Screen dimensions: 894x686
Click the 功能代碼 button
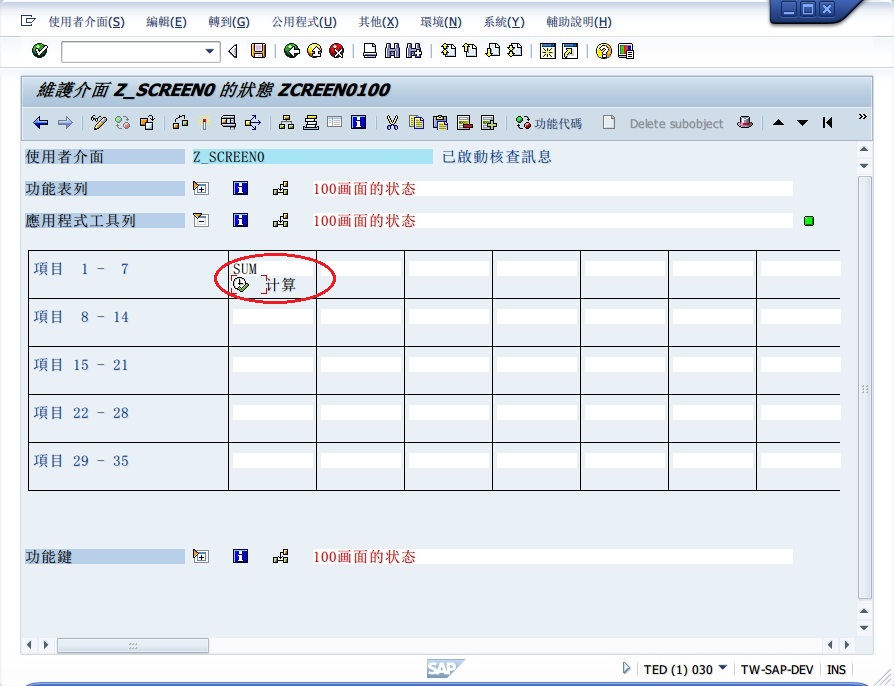click(548, 123)
